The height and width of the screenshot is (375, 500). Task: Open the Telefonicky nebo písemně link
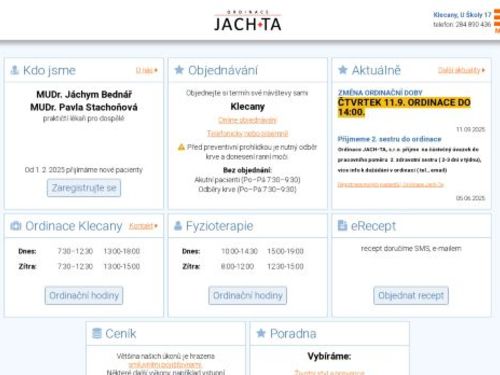[247, 133]
